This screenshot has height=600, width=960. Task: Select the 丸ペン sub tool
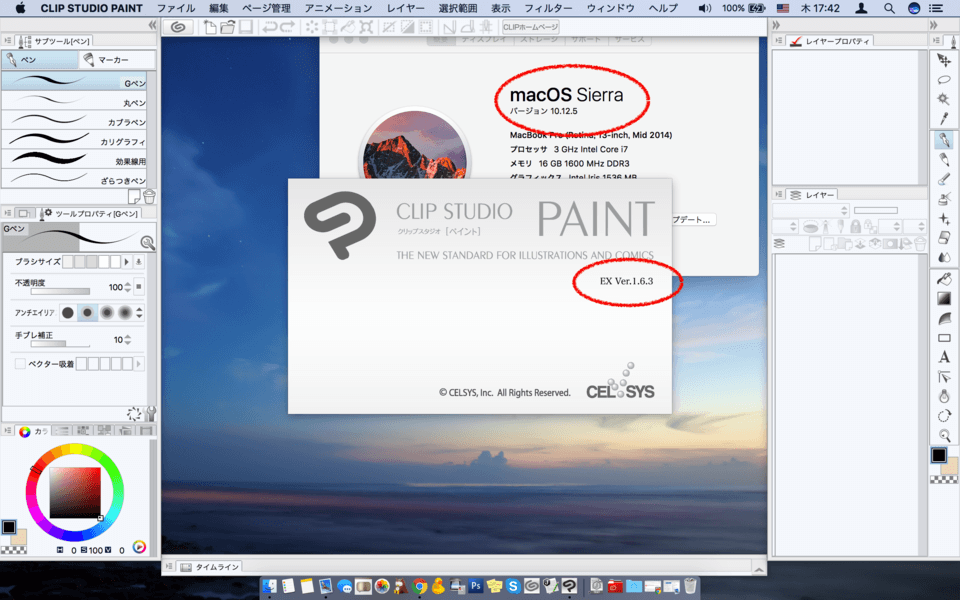click(x=74, y=100)
